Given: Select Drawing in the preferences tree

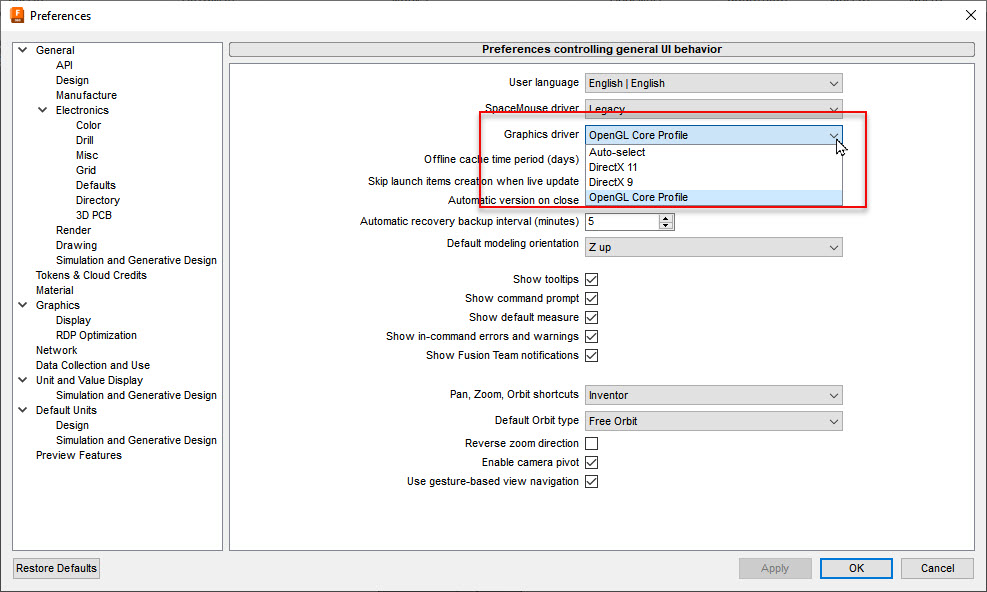Looking at the screenshot, I should click(76, 246).
